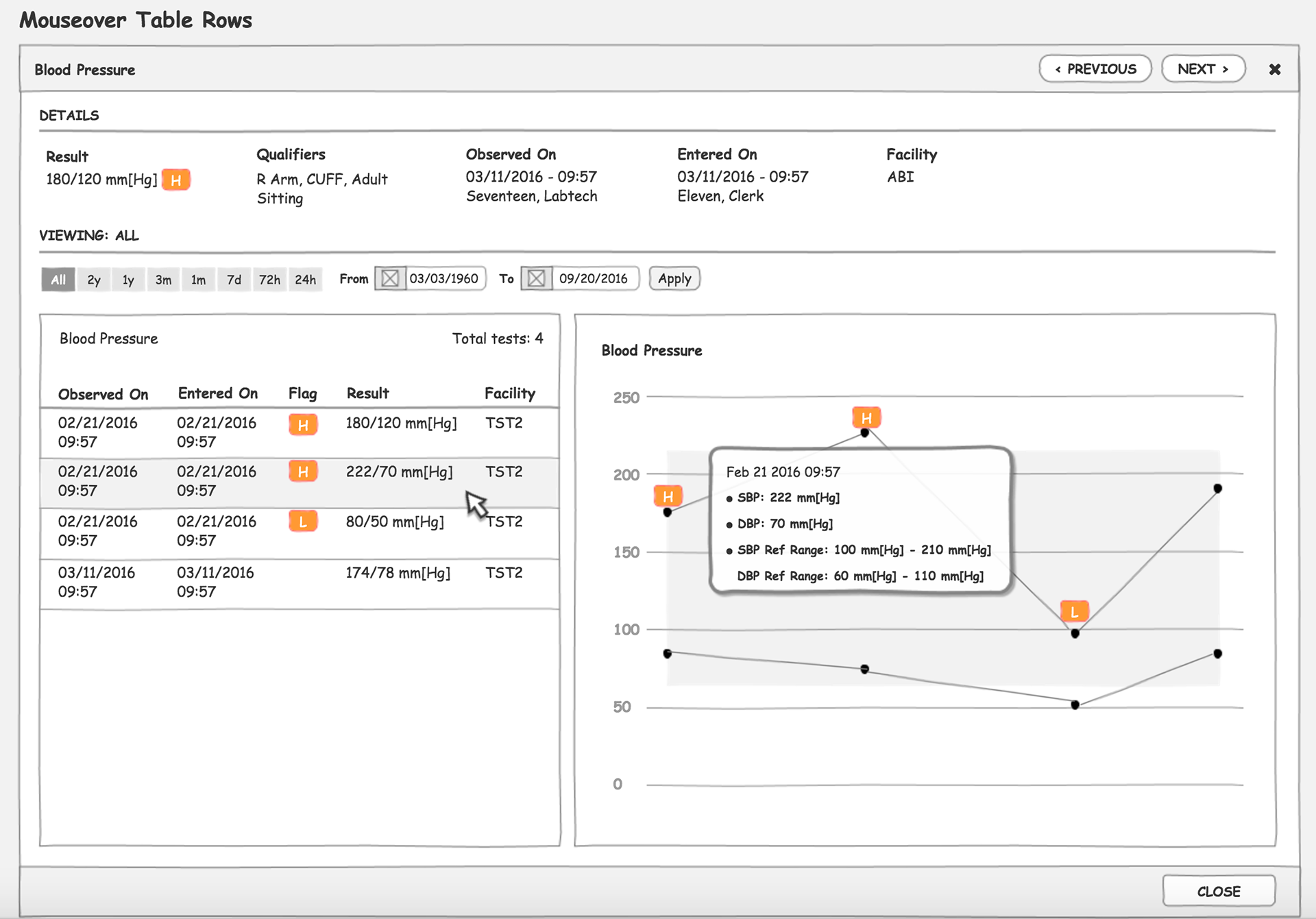Click the To date calendar icon

(537, 279)
